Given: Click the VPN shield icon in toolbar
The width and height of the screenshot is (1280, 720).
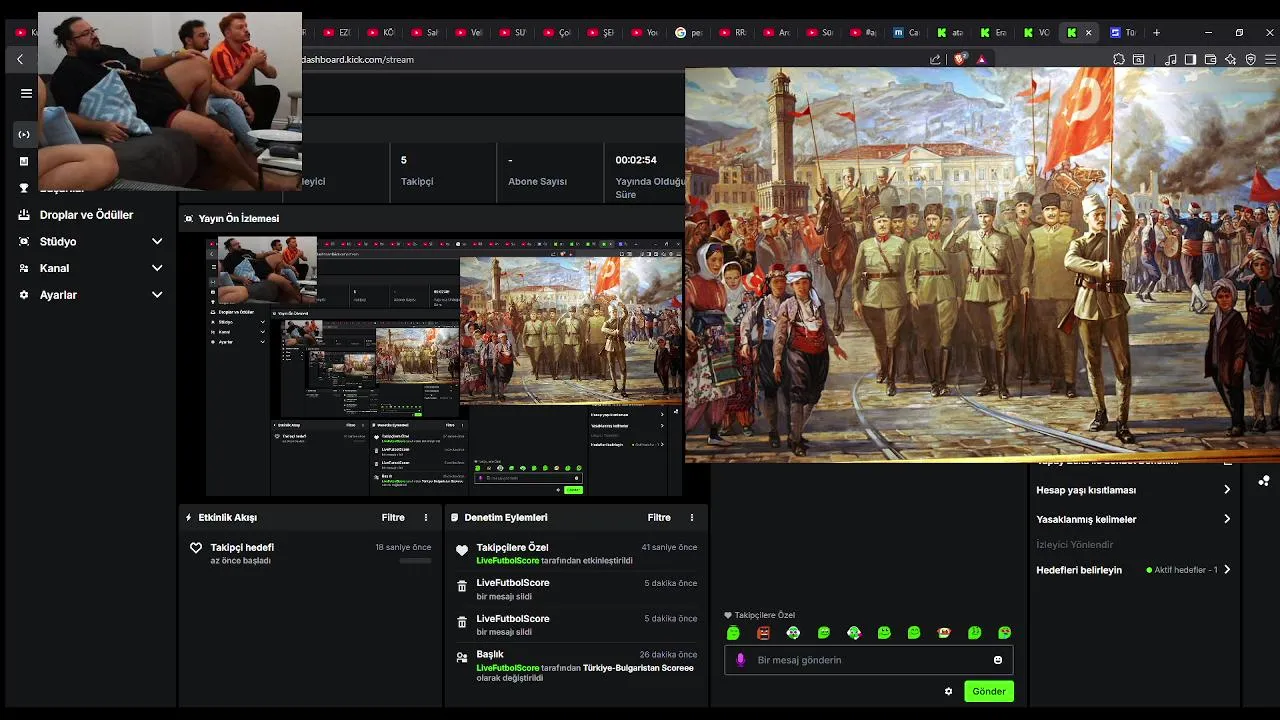Looking at the screenshot, I should point(1251,59).
